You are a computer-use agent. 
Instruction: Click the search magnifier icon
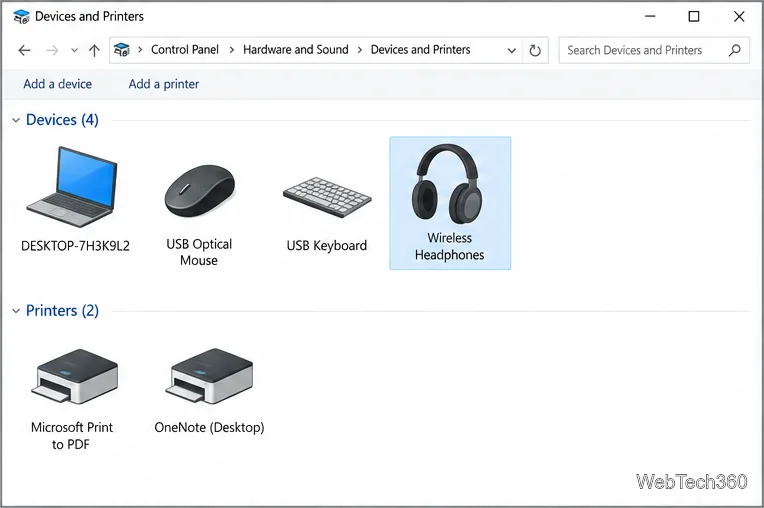[x=734, y=50]
